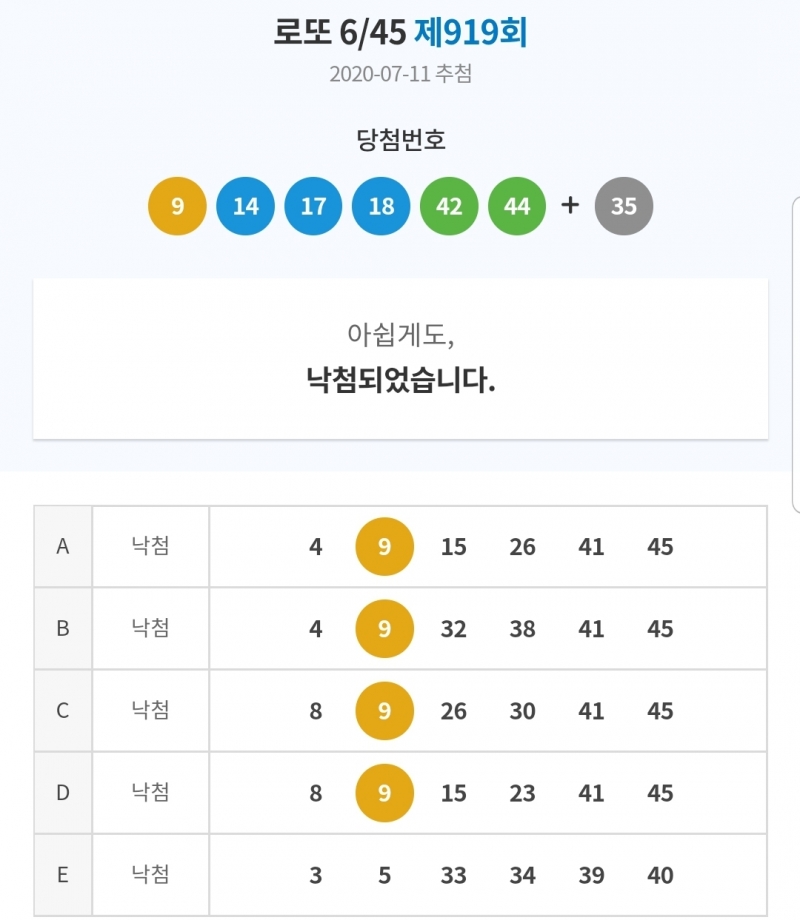
Task: Click the 낙첨 status in row C
Action: [x=150, y=711]
